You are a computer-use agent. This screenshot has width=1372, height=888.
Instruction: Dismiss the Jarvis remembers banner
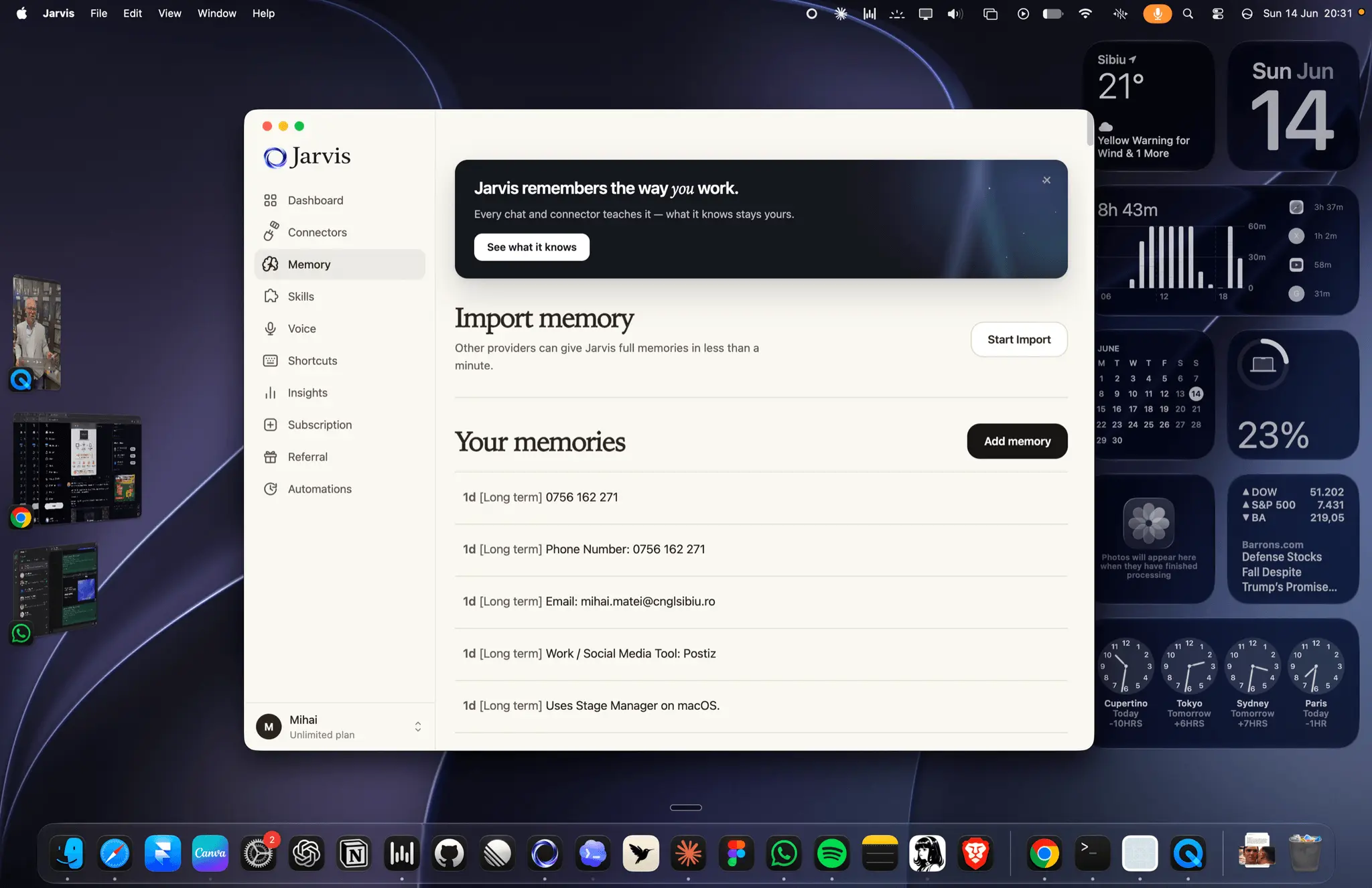point(1046,180)
